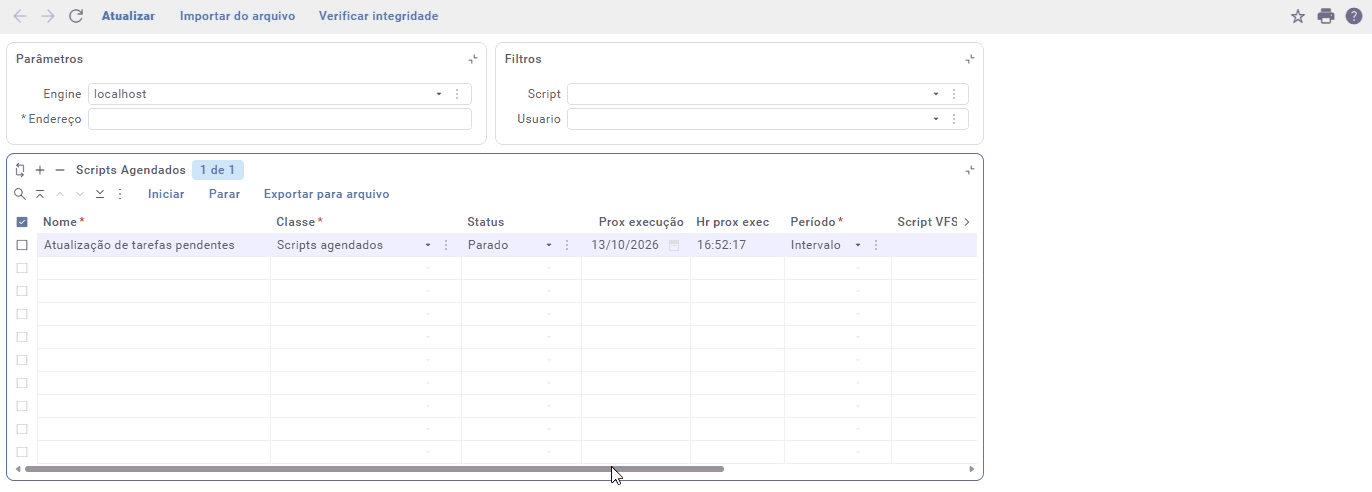Go forward with the right arrow

click(48, 16)
